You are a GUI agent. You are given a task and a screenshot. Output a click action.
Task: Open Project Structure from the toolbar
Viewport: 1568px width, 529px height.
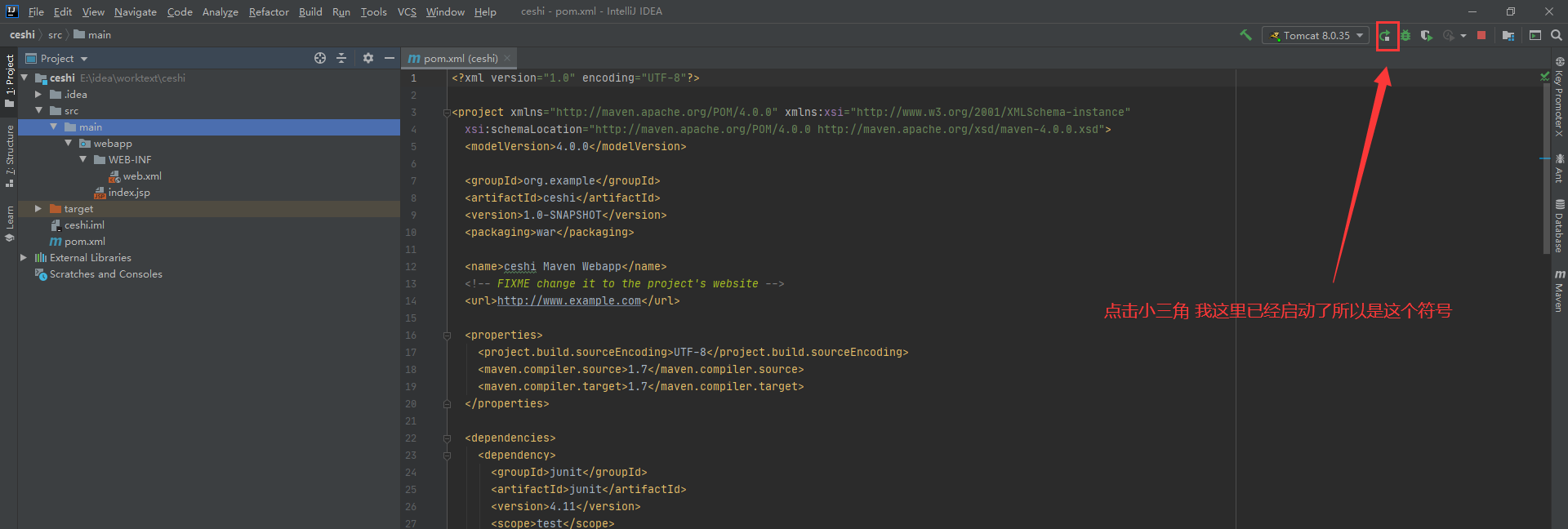pyautogui.click(x=1508, y=36)
